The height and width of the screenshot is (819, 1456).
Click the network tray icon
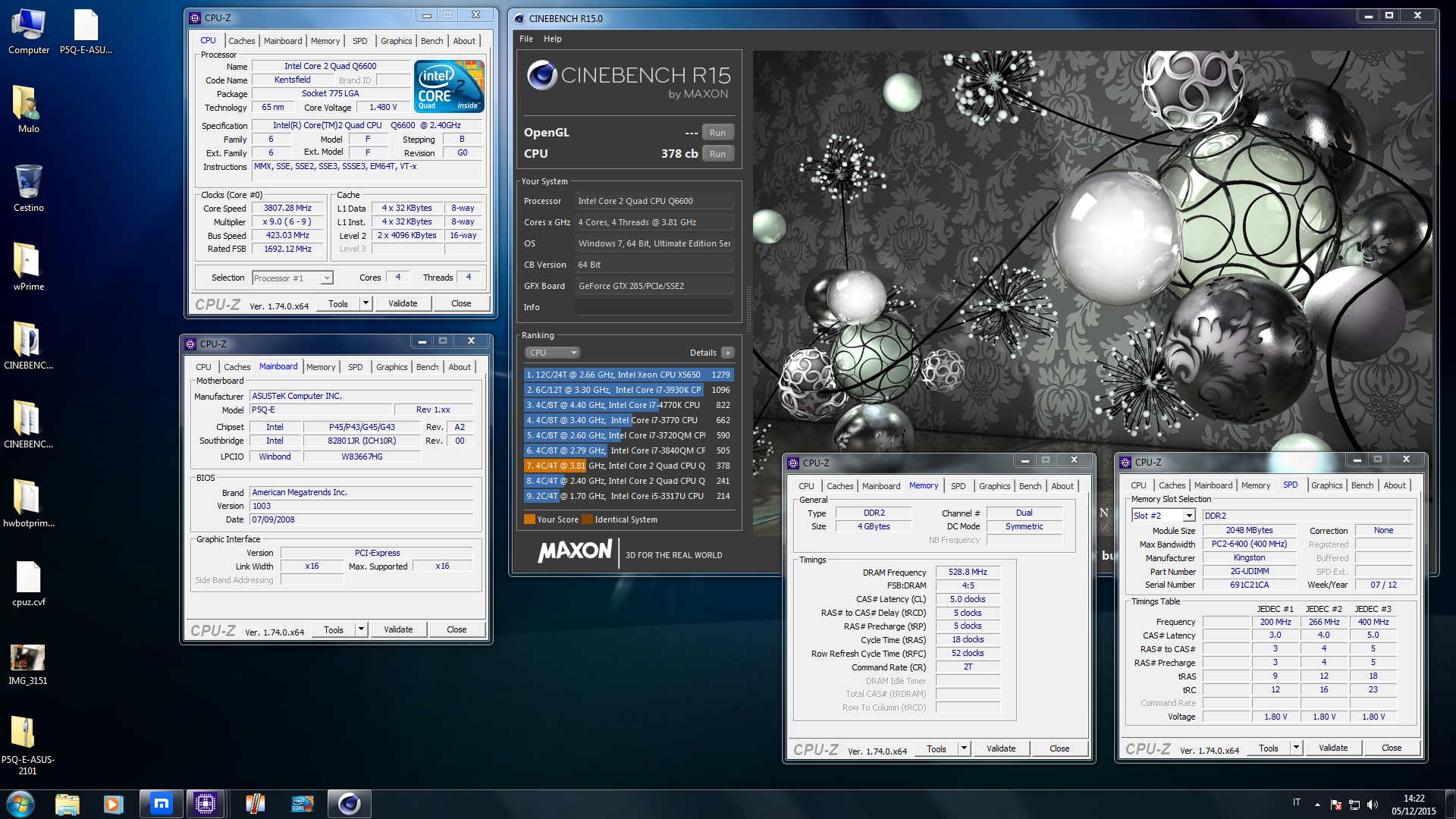pos(1354,805)
